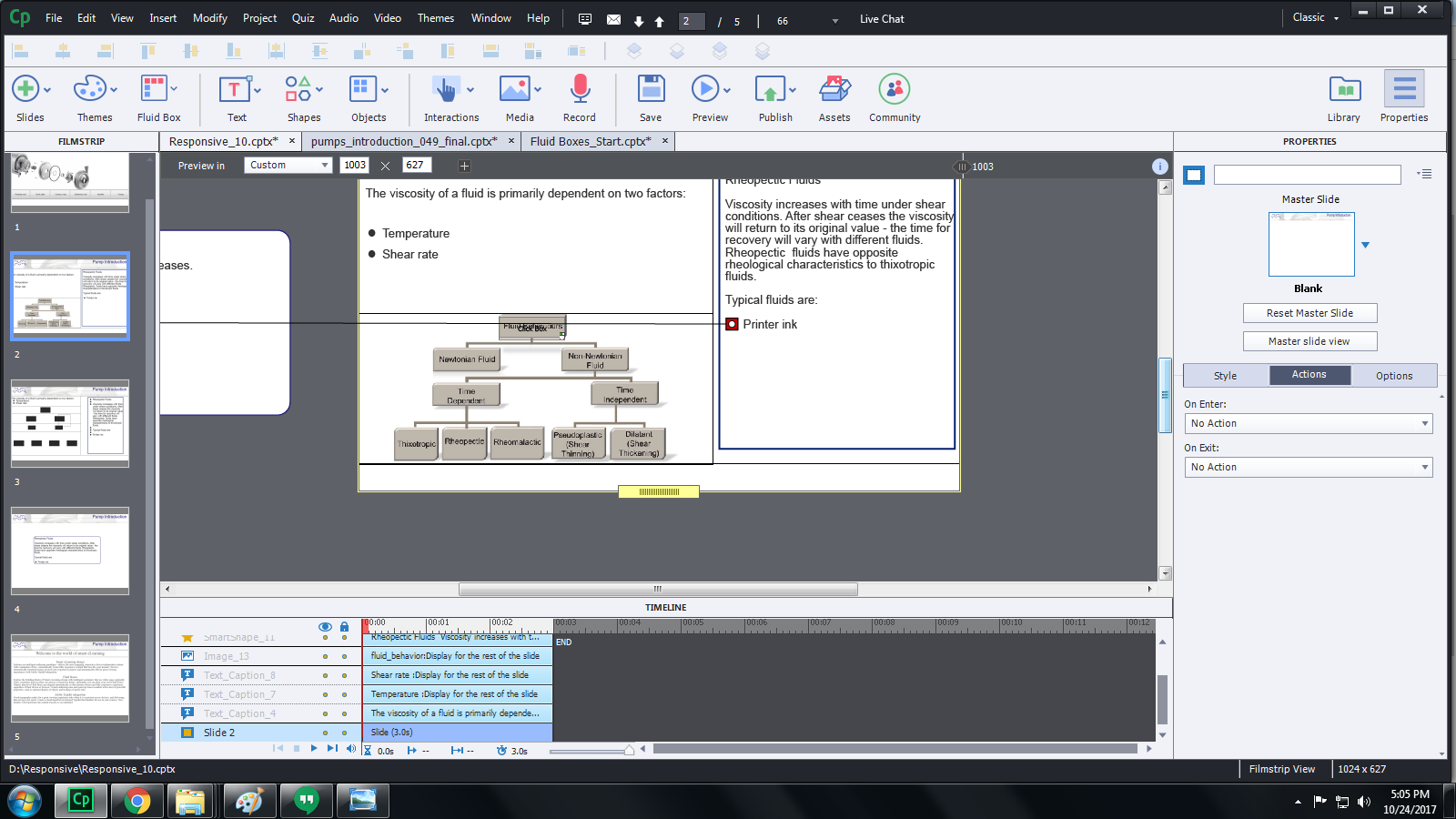Click the Publish icon
The height and width of the screenshot is (819, 1456).
pos(771,90)
